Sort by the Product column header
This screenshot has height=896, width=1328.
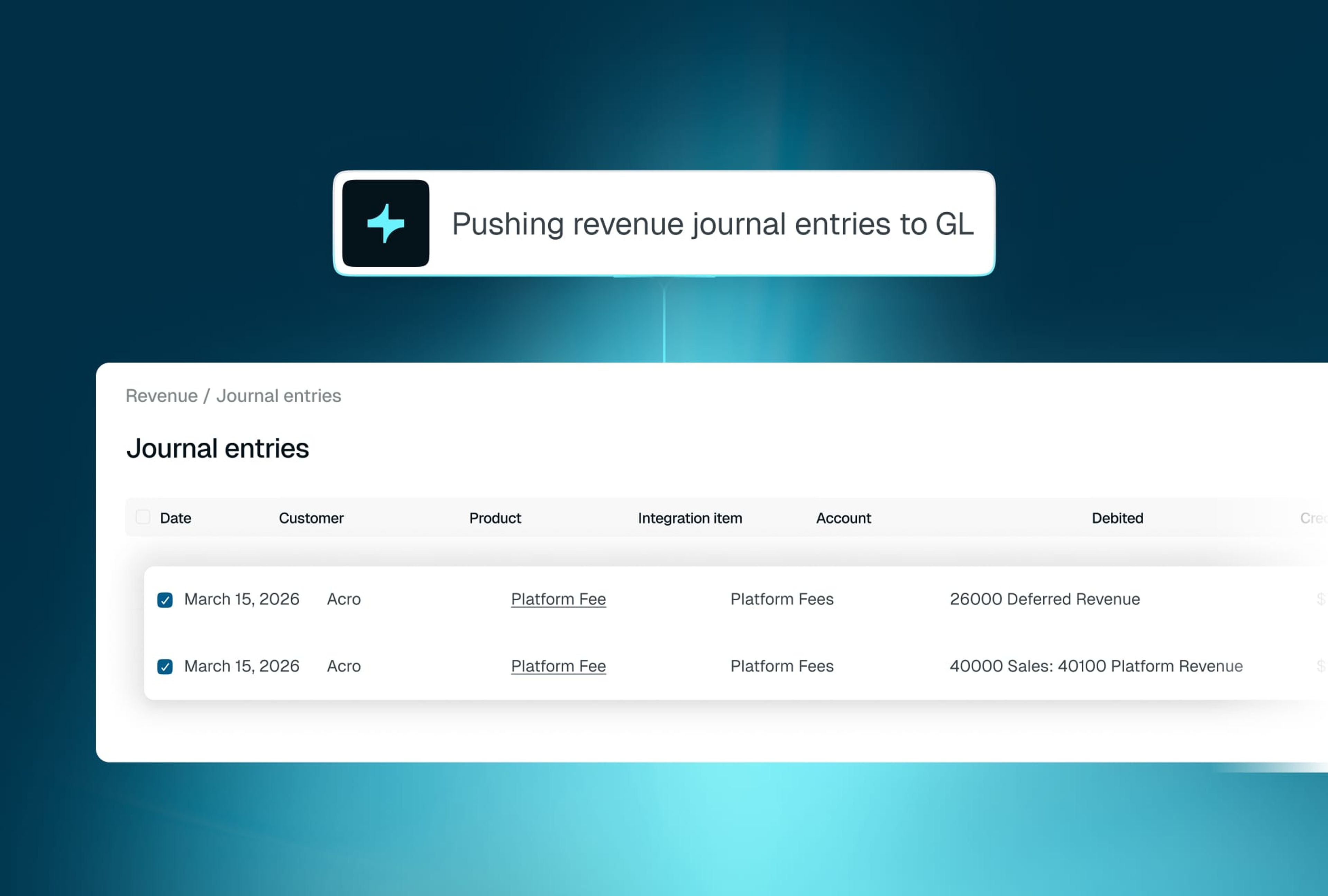[495, 518]
